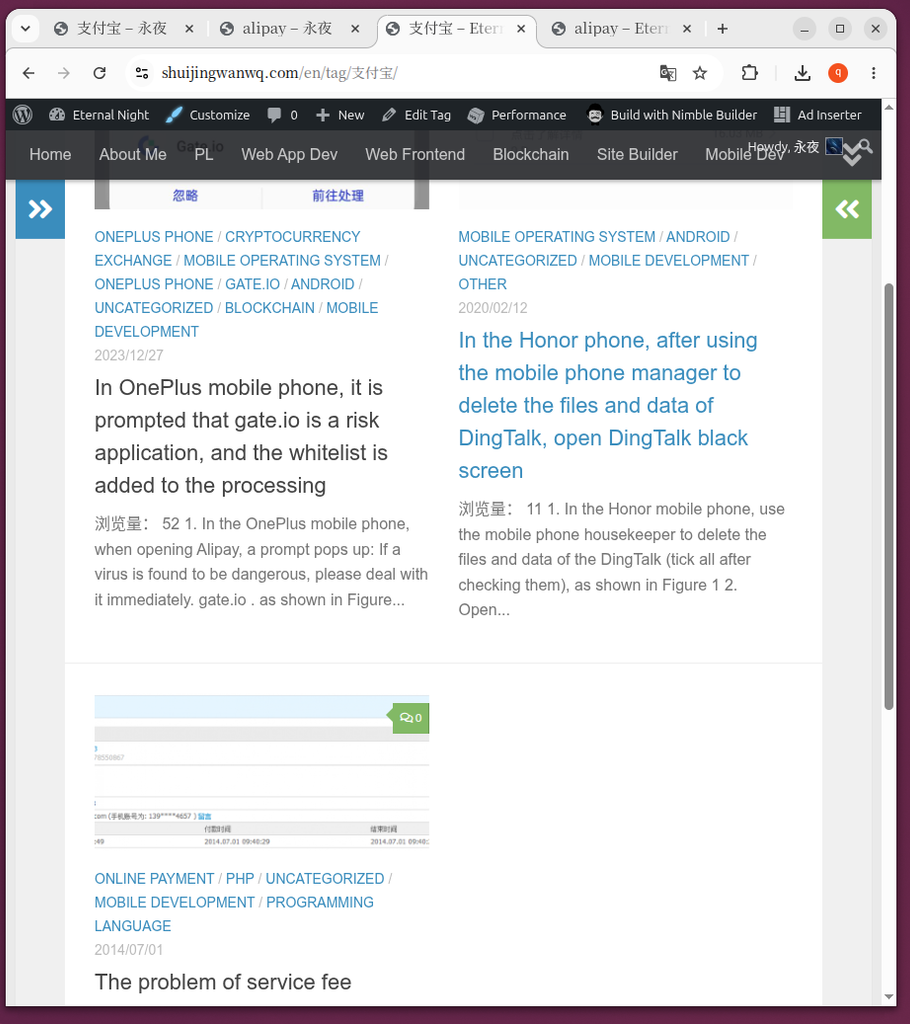The height and width of the screenshot is (1024, 910).
Task: Click 'Howdy, 永夜' user account menu
Action: pos(794,146)
